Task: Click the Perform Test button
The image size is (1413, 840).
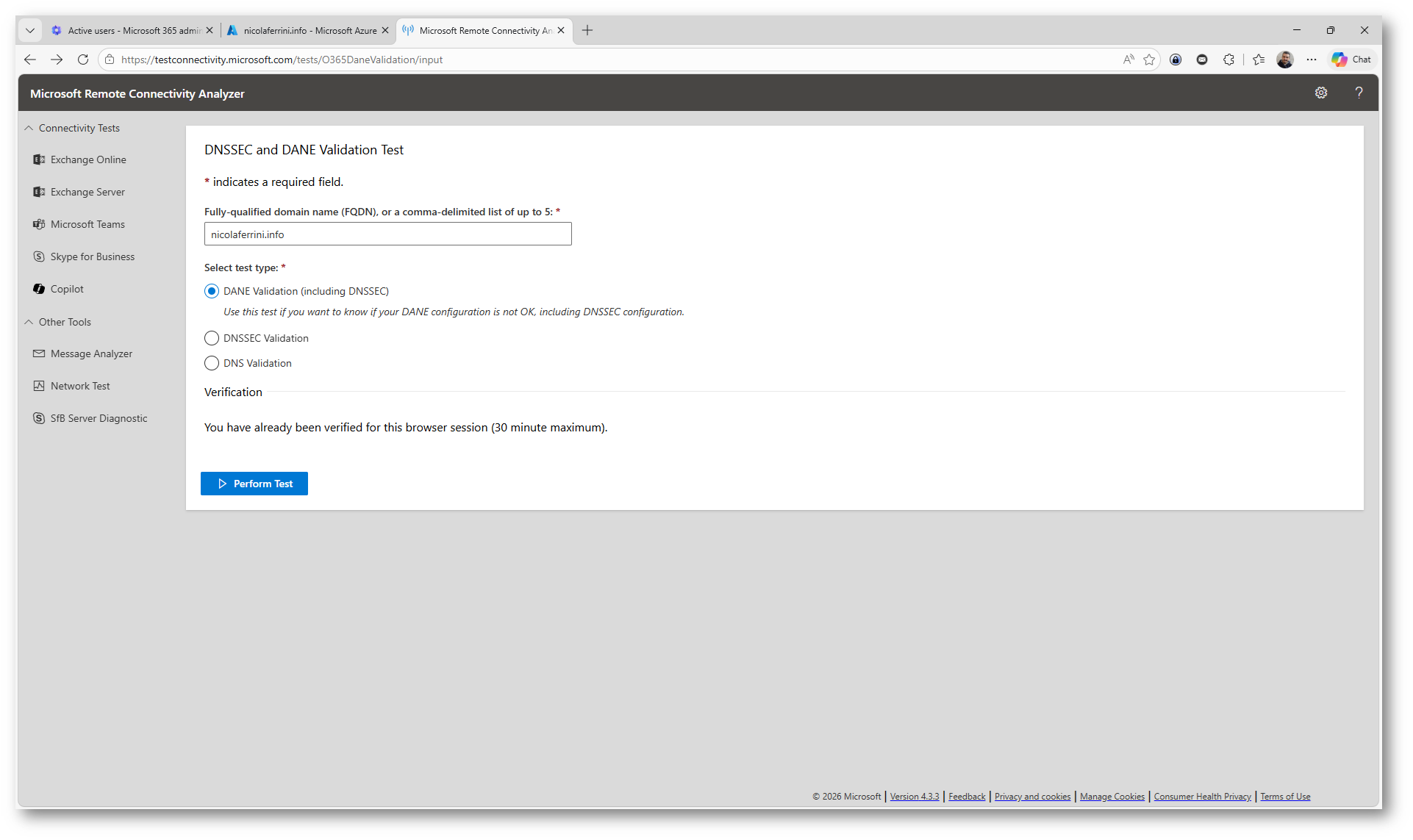Action: pos(254,484)
